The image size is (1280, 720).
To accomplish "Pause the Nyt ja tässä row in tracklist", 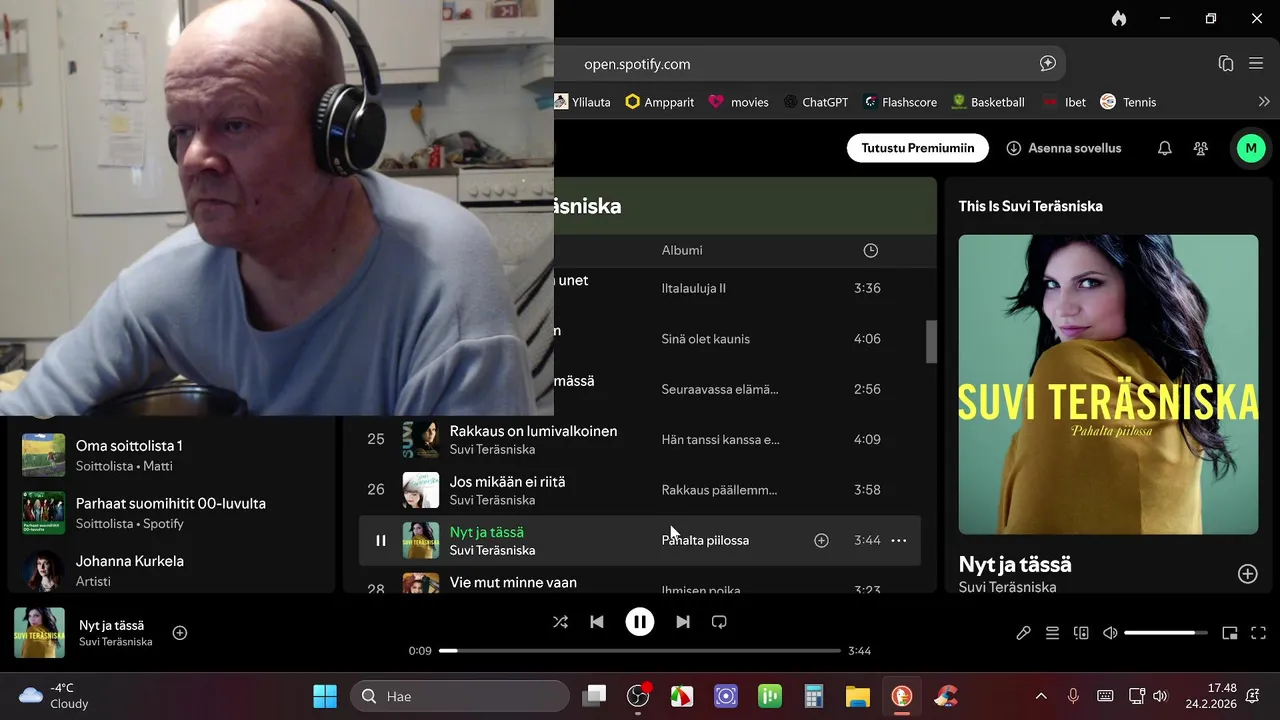I will click(380, 541).
